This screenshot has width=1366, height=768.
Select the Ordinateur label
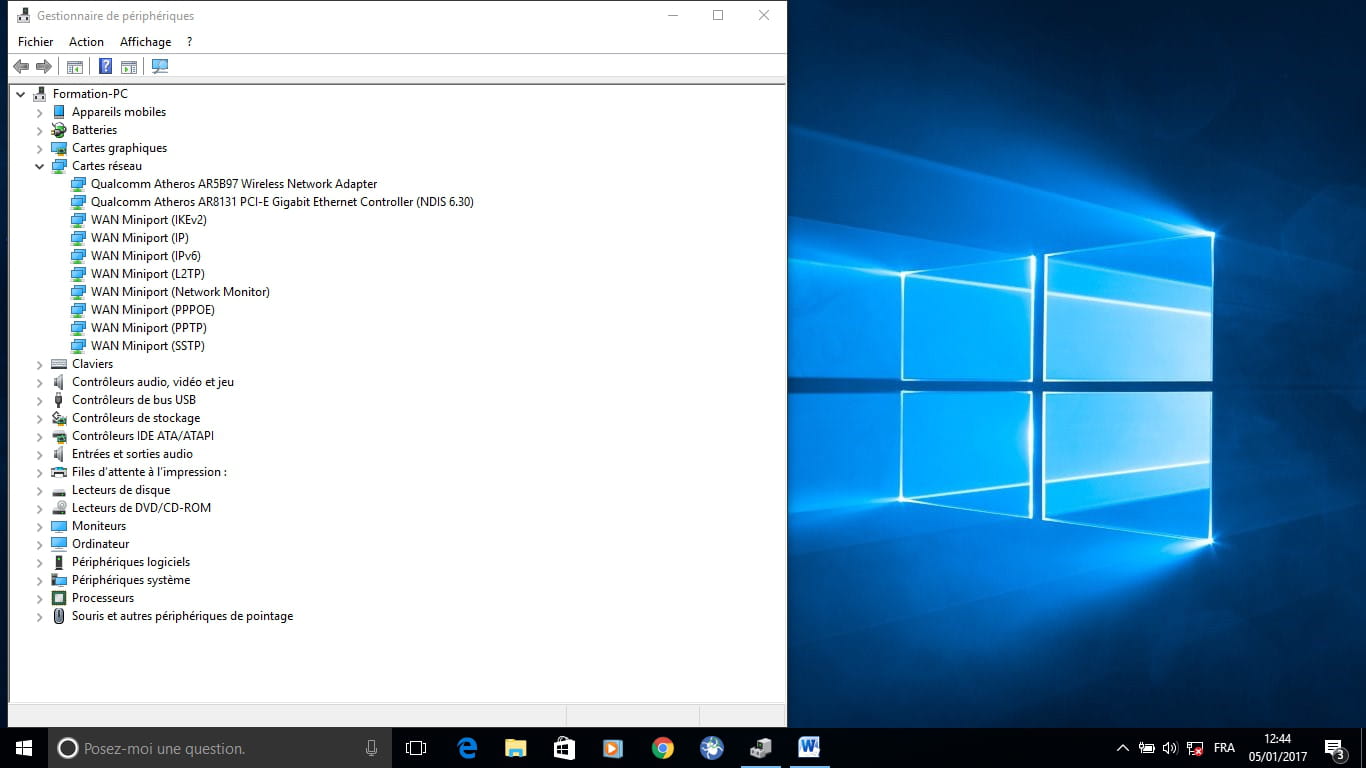[101, 544]
